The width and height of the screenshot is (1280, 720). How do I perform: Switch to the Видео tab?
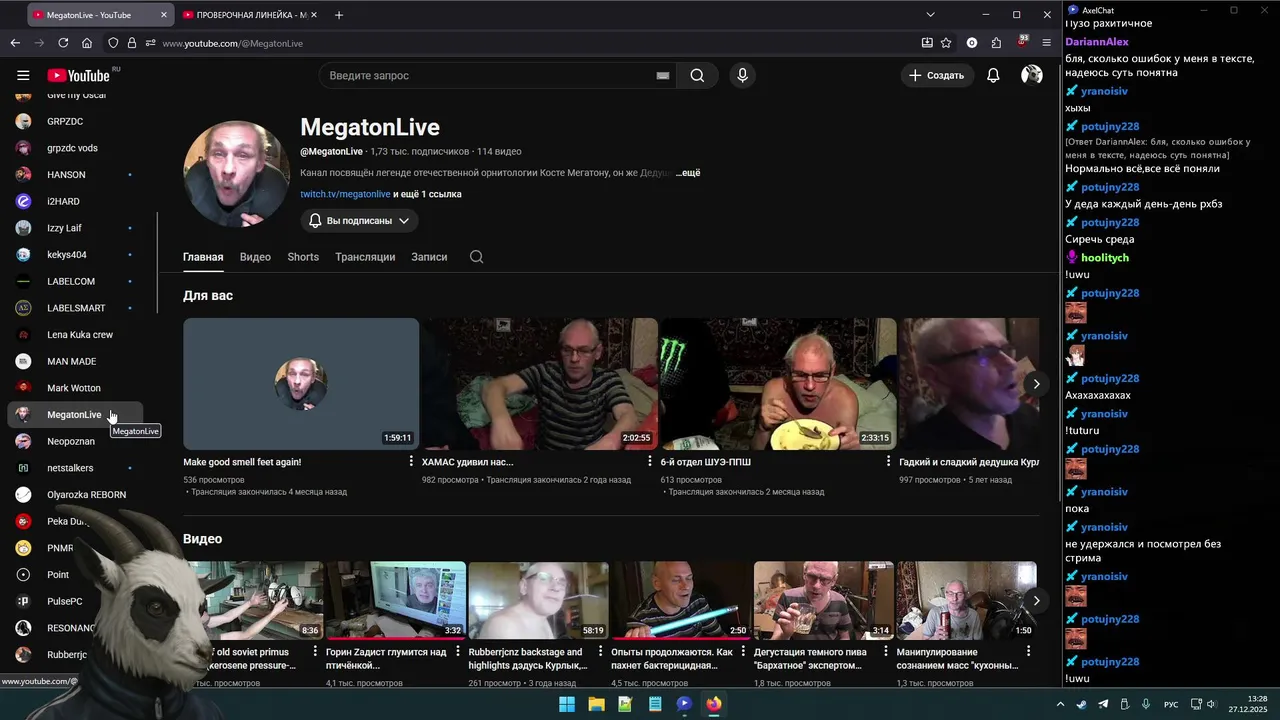[255, 257]
